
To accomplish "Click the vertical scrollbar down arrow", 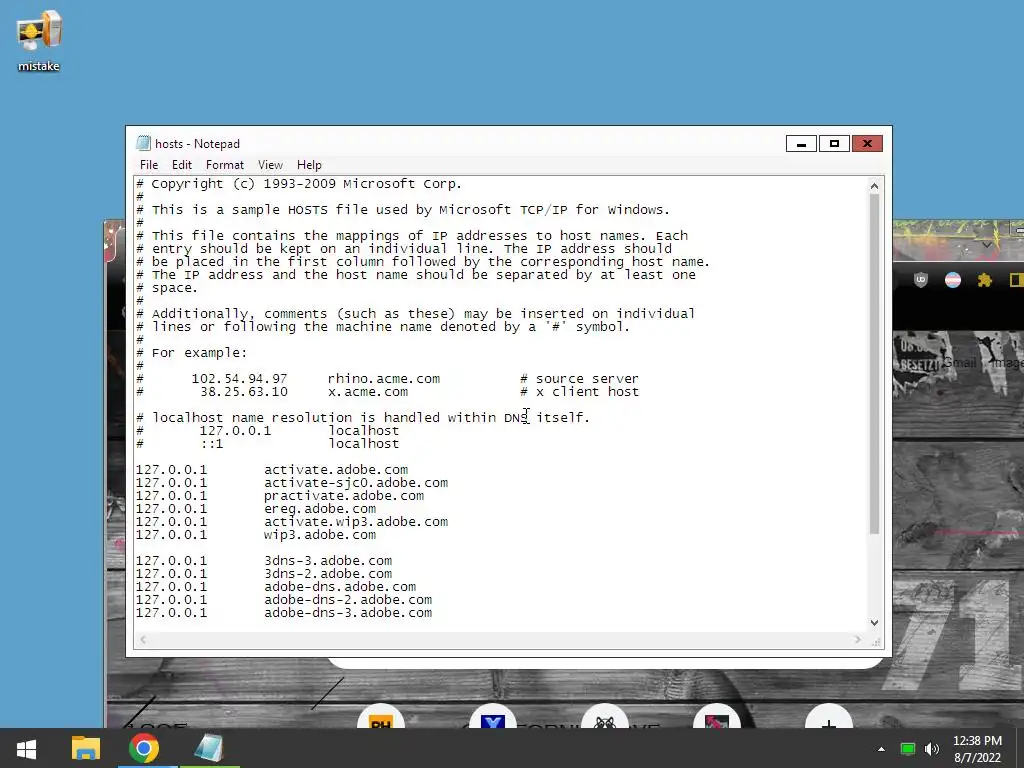I will 874,623.
